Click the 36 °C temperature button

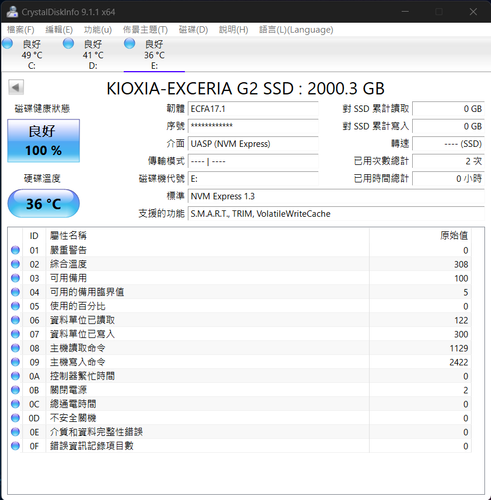[44, 203]
